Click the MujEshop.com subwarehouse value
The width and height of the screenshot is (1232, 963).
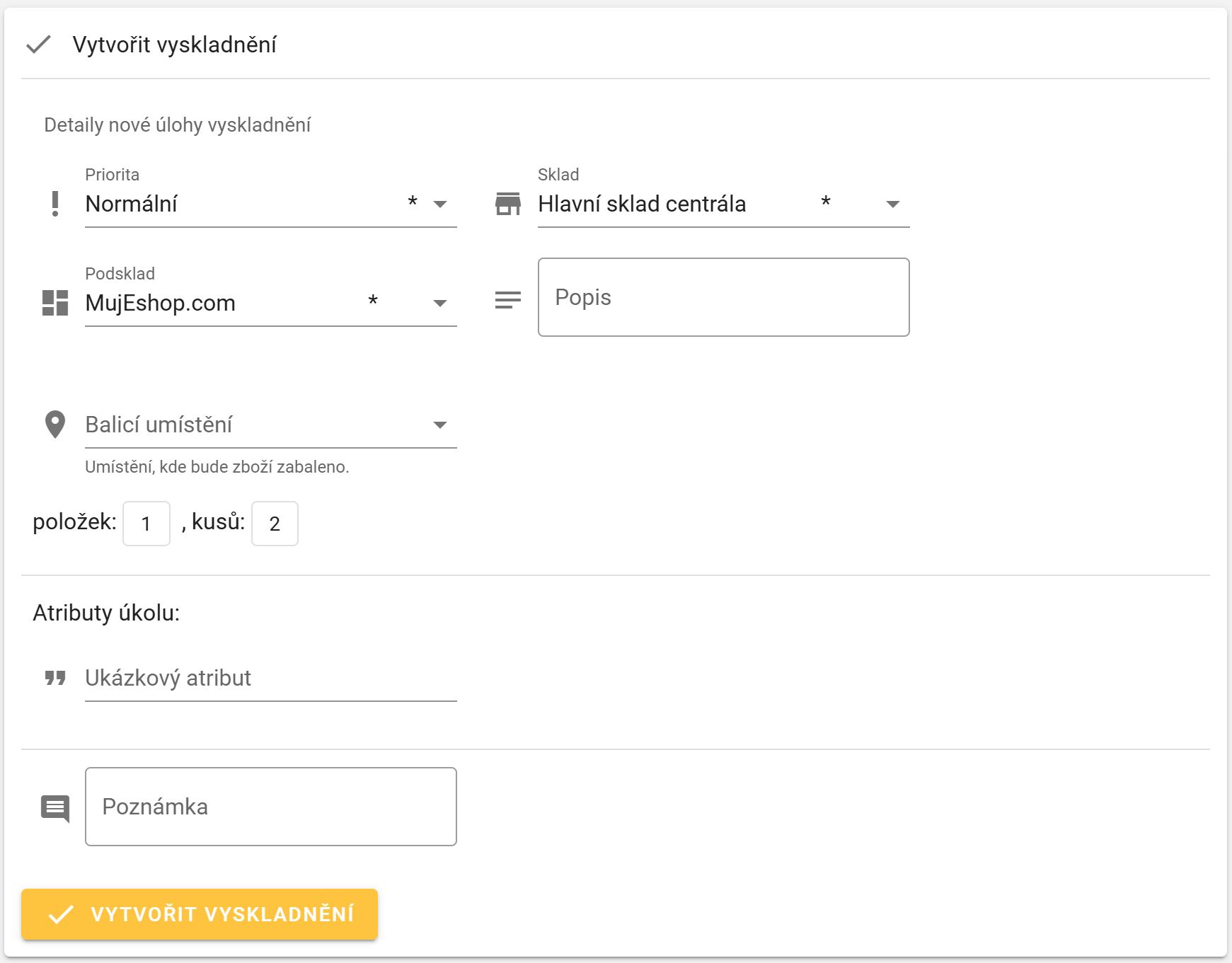click(x=161, y=303)
